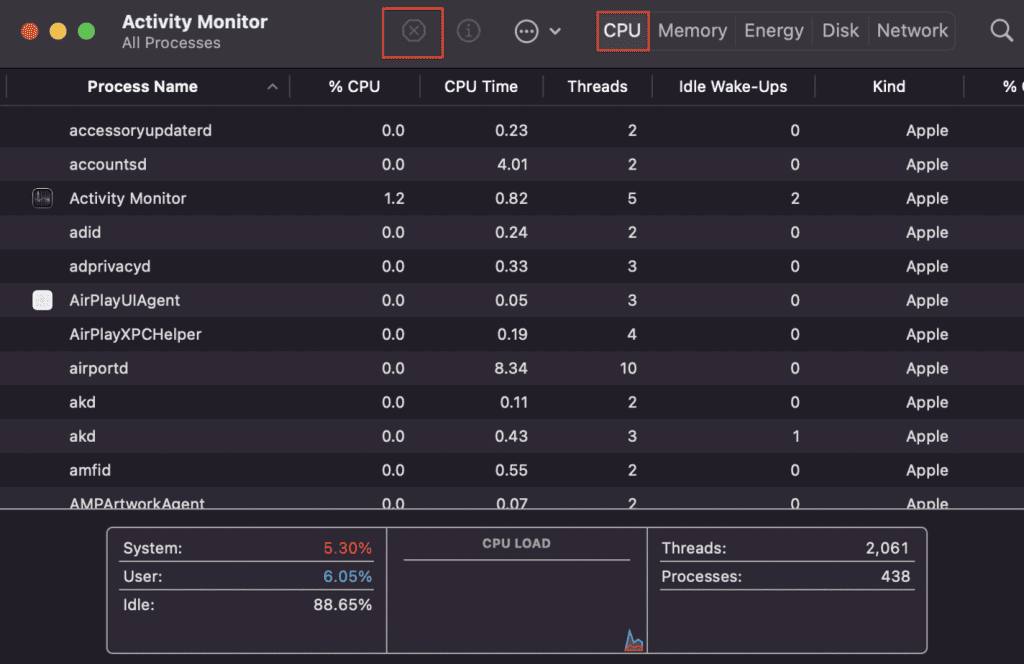Open the Energy pane
Image resolution: width=1024 pixels, height=664 pixels.
point(773,30)
